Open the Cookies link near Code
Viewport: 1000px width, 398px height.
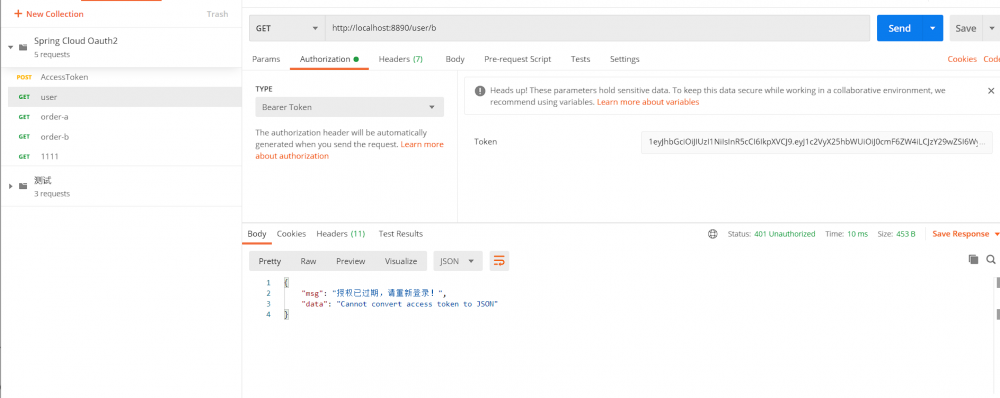962,59
